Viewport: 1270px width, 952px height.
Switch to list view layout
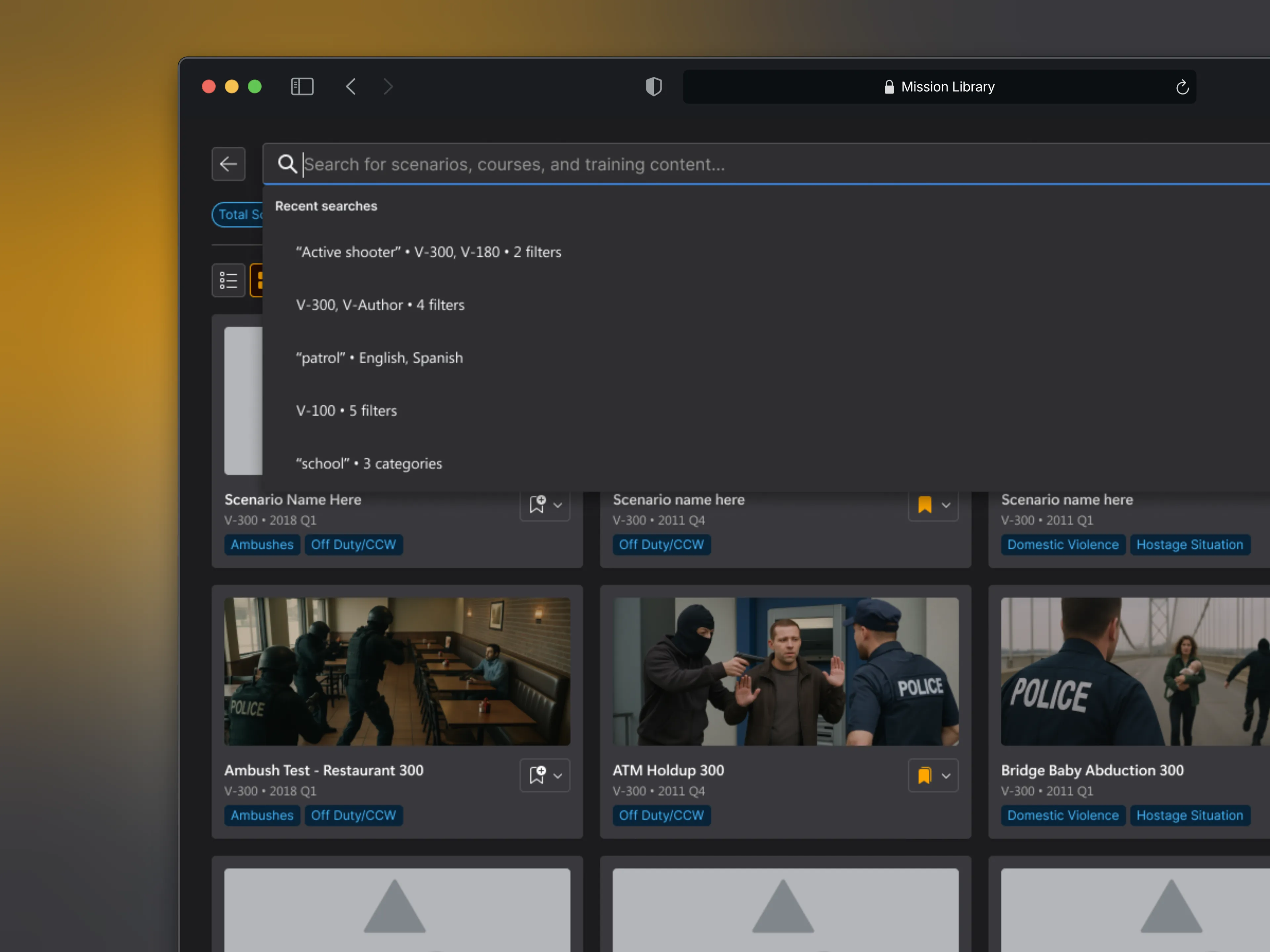tap(229, 281)
